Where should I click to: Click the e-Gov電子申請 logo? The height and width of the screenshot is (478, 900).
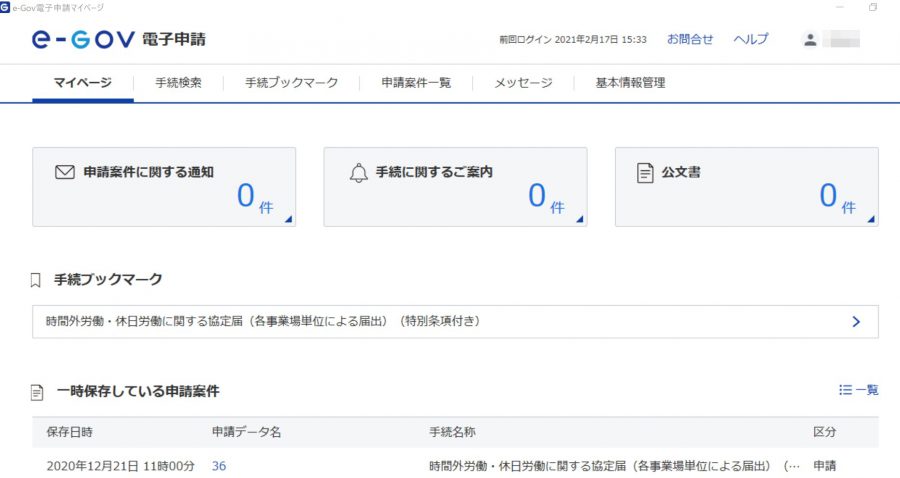(118, 40)
